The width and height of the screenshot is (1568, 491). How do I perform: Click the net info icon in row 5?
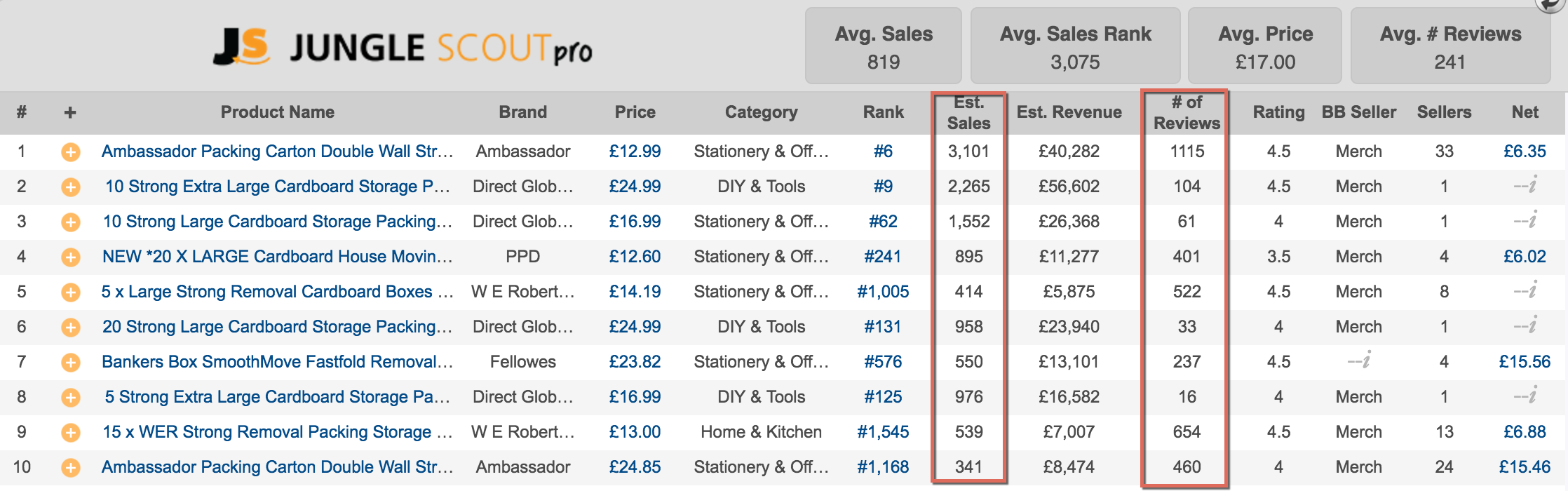1532,291
